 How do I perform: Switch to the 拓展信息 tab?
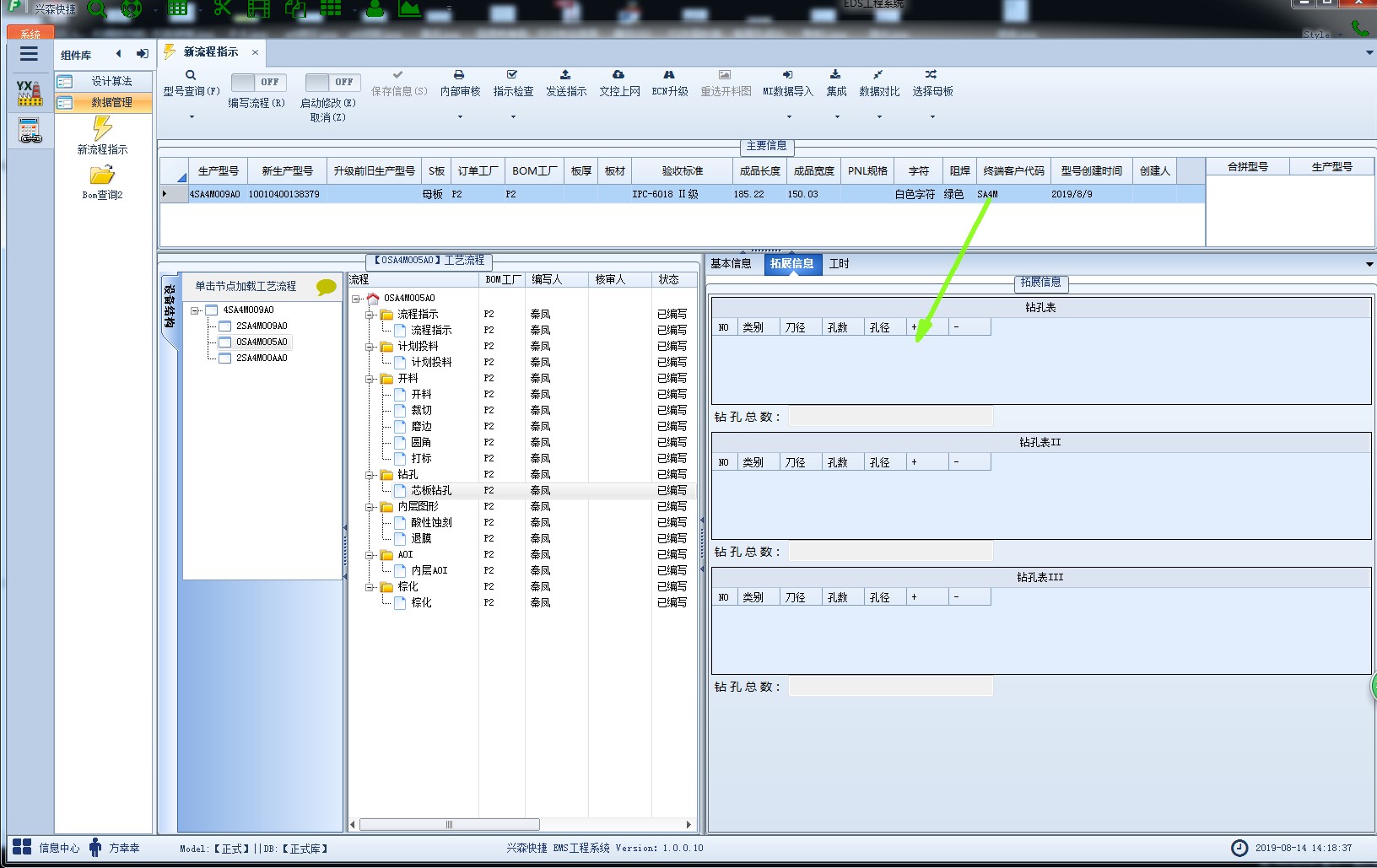point(791,263)
